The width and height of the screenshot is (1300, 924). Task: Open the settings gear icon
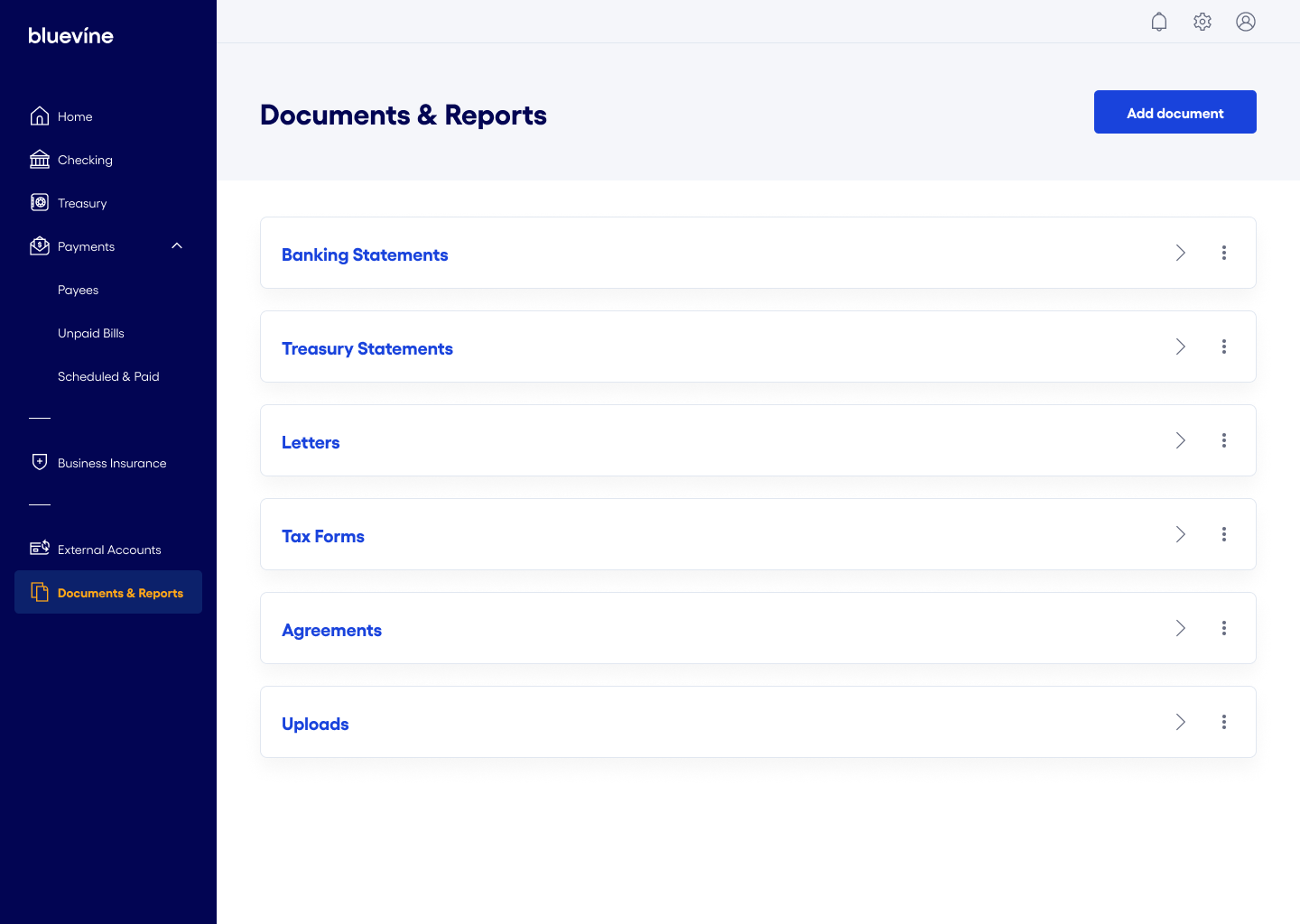tap(1202, 21)
